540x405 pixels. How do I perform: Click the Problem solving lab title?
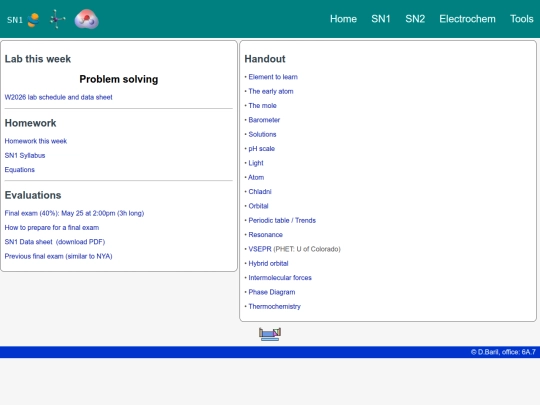(x=119, y=79)
